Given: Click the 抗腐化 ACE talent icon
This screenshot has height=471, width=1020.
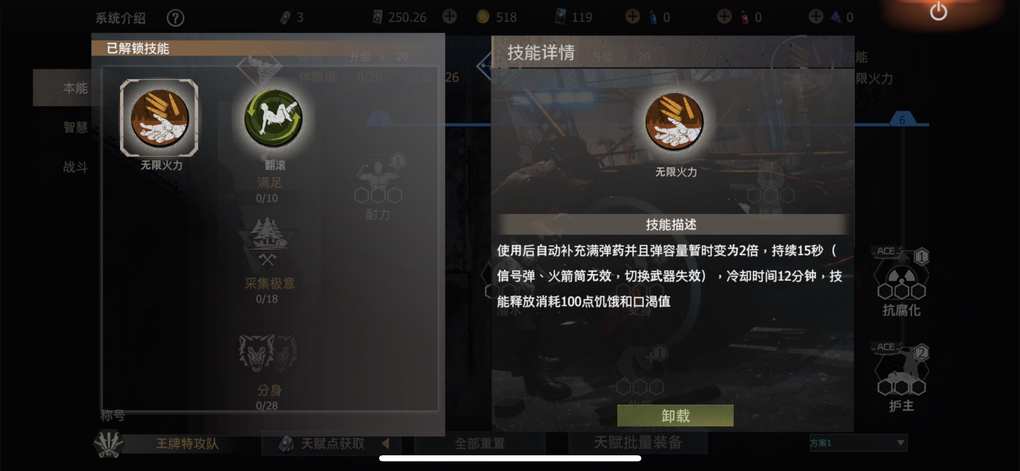Looking at the screenshot, I should pos(901,275).
